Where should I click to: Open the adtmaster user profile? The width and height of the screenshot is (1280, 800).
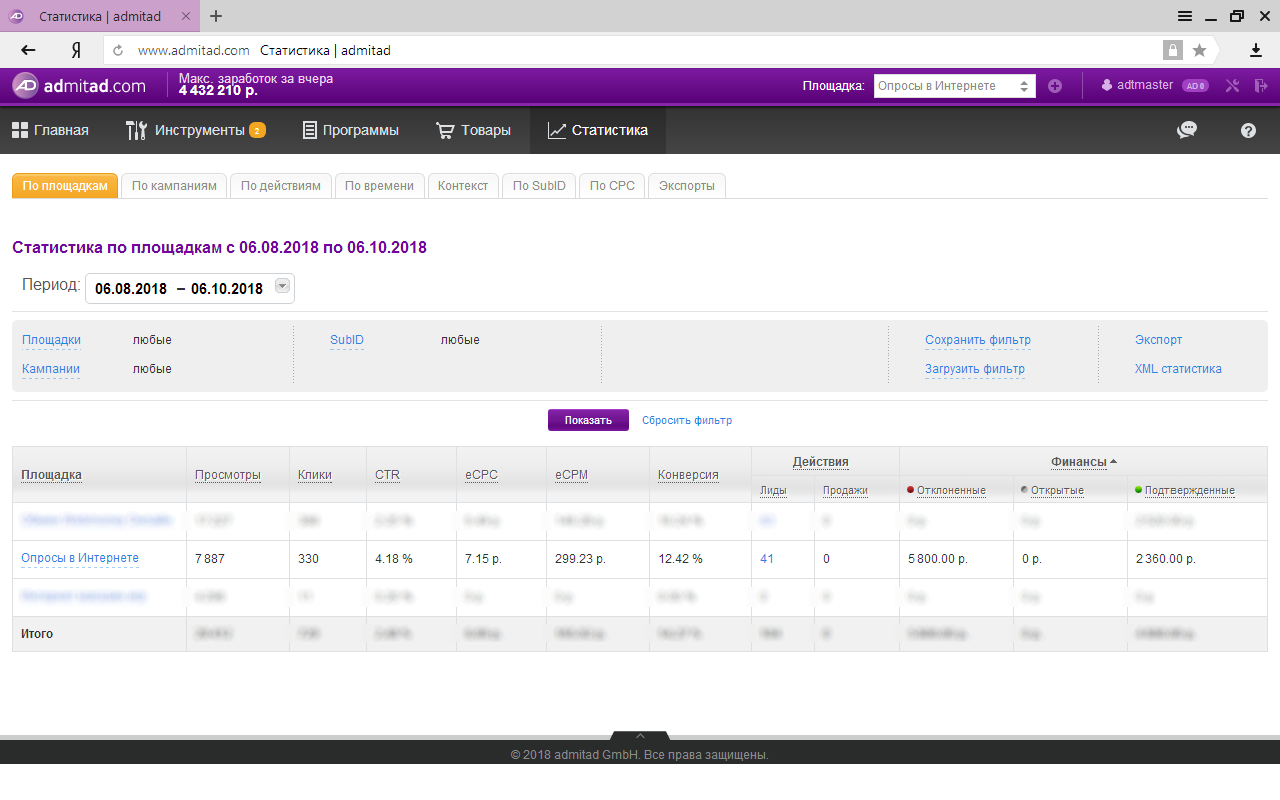1137,86
